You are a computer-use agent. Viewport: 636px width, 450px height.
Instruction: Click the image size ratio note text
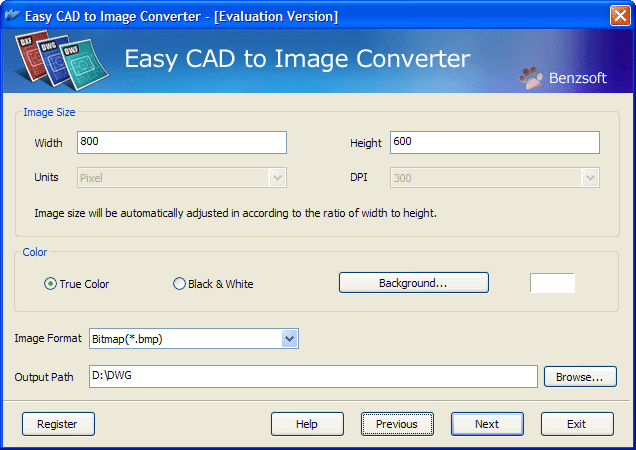235,213
